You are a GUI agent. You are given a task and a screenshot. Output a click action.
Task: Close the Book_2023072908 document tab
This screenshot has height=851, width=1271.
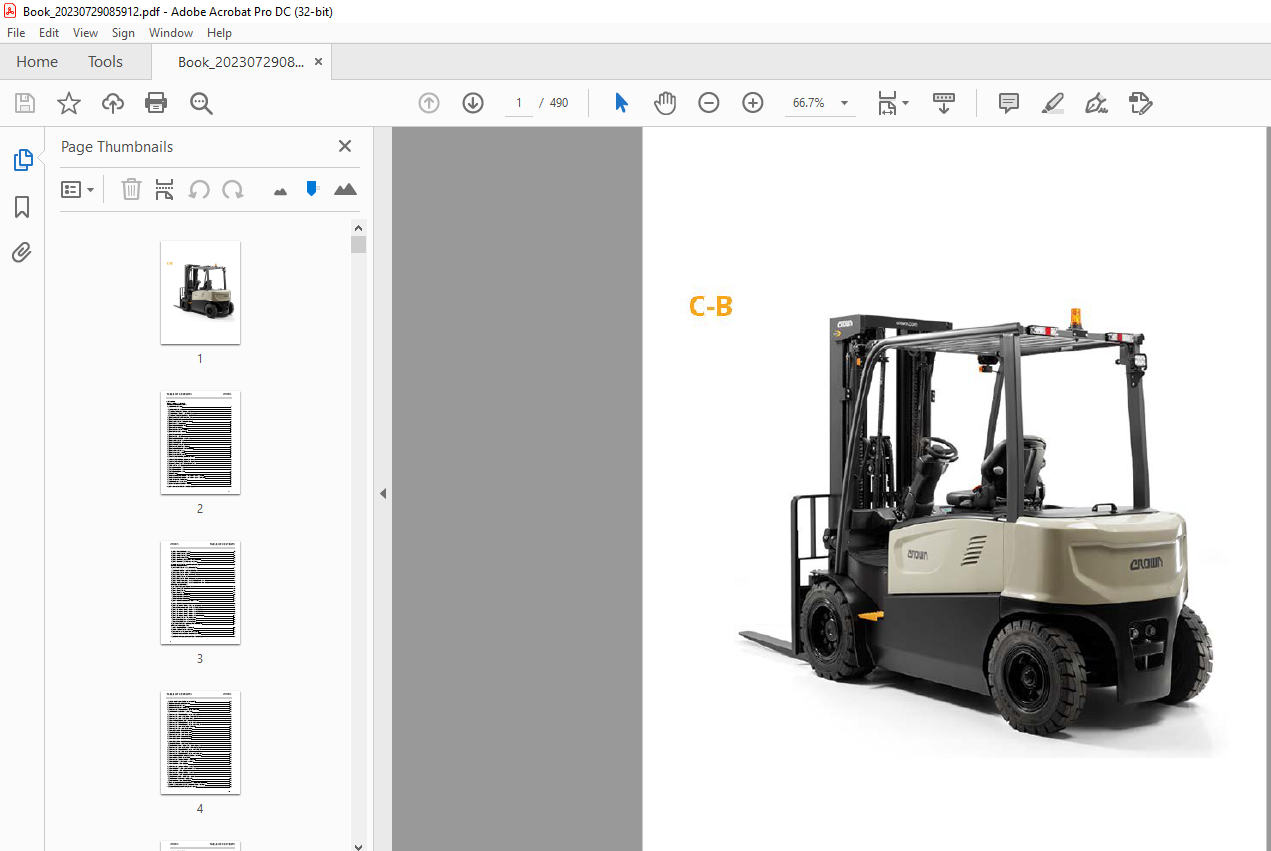pos(319,62)
